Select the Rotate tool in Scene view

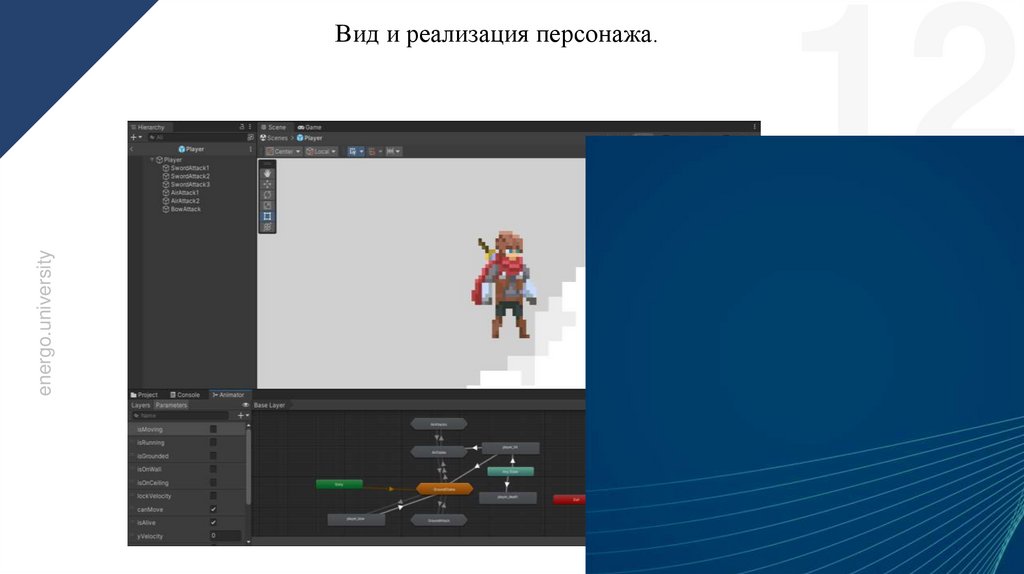click(267, 195)
